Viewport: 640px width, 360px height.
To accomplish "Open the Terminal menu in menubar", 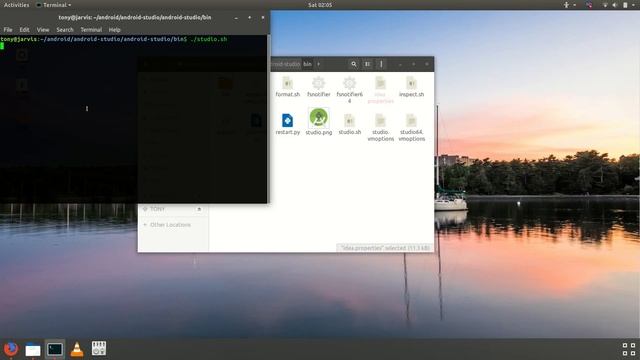I will point(91,30).
